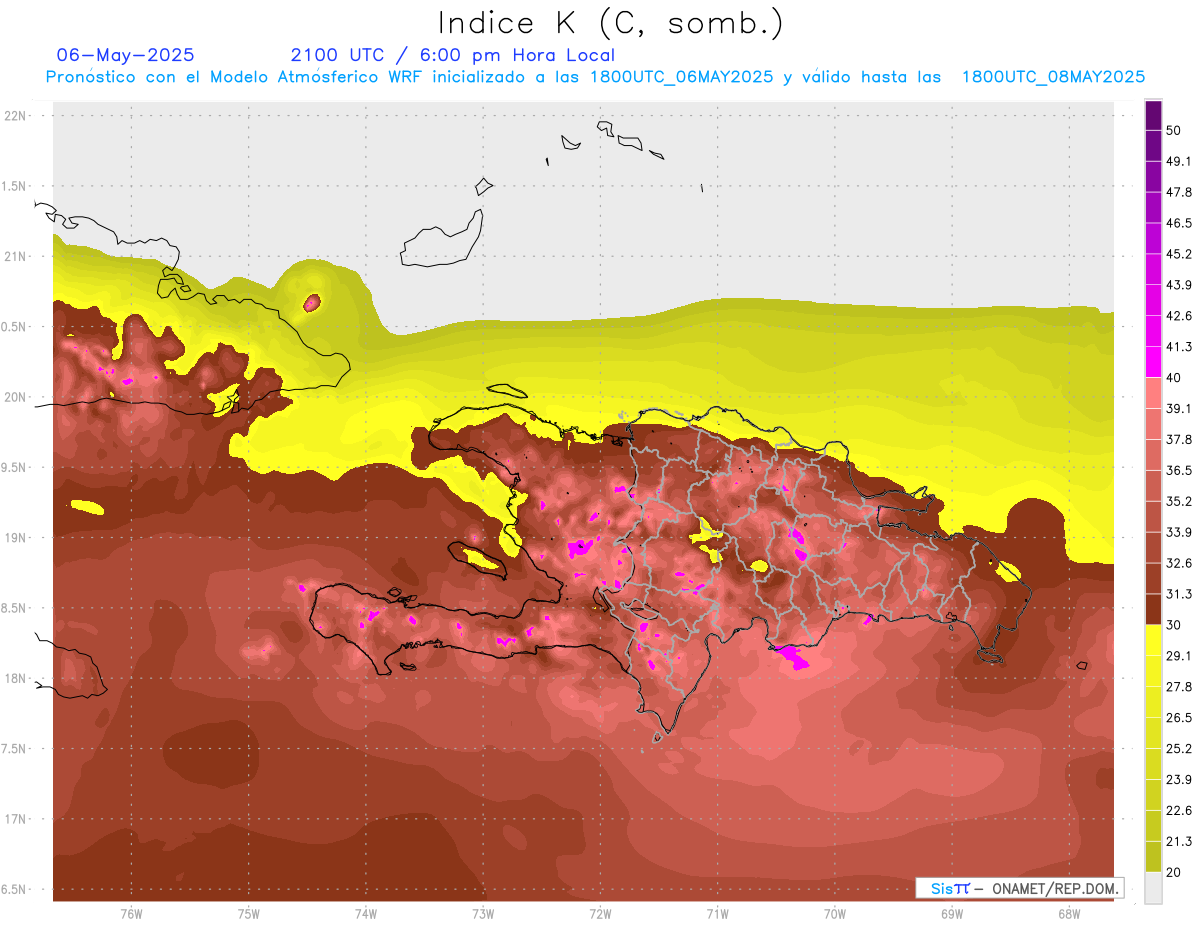Click the longitude label "70W"
The image size is (1200, 927).
tap(835, 913)
